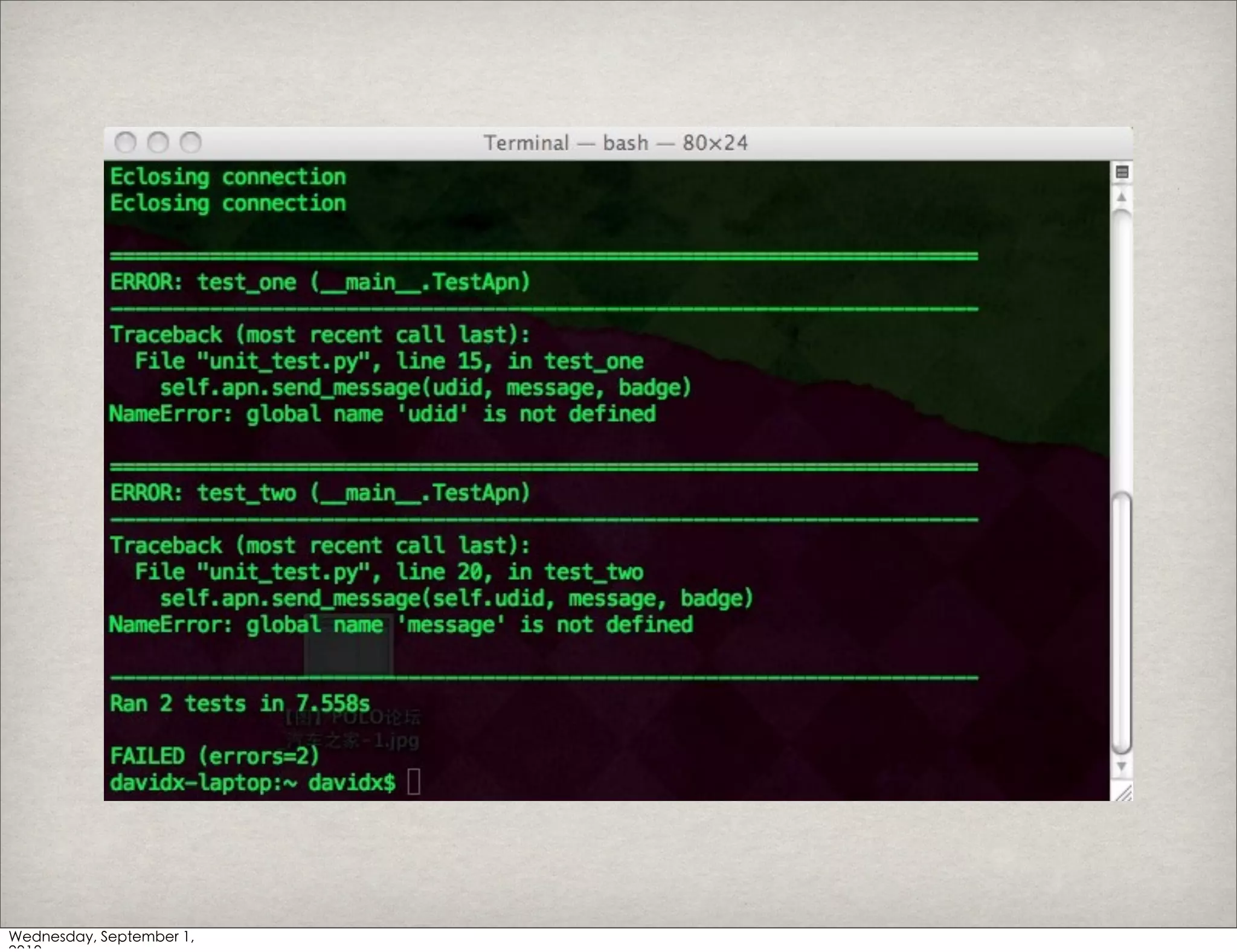Click "Ran 2 tests in 7.558s" line

coord(239,703)
